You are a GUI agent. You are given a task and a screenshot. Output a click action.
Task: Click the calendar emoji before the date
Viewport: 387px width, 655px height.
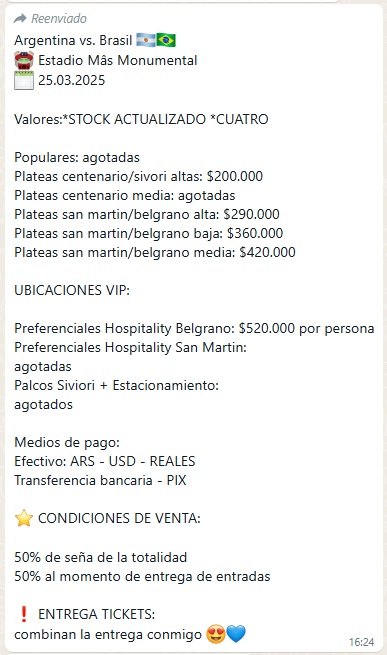click(24, 80)
